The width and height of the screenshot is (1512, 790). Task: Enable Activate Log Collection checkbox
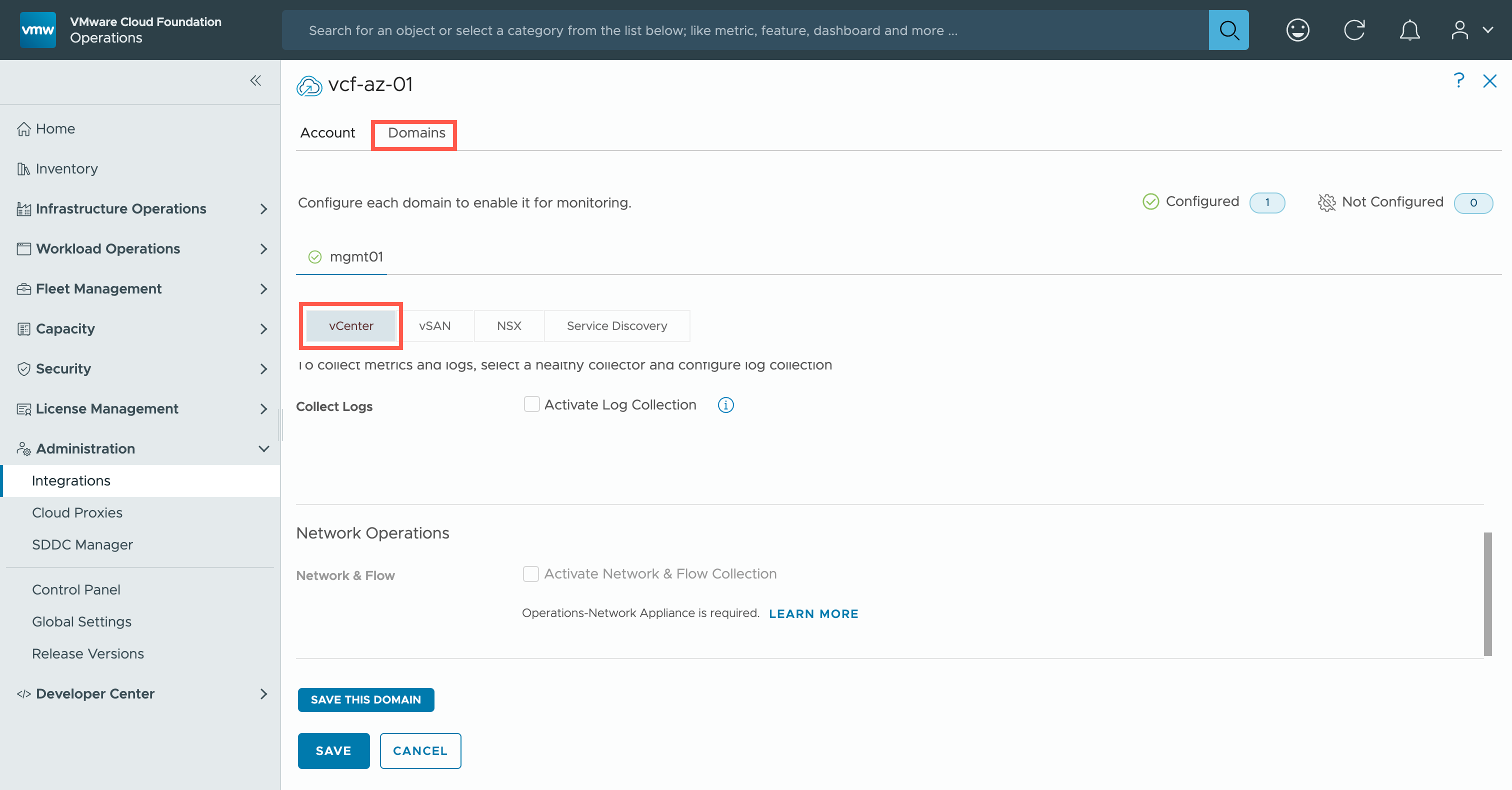(531, 404)
